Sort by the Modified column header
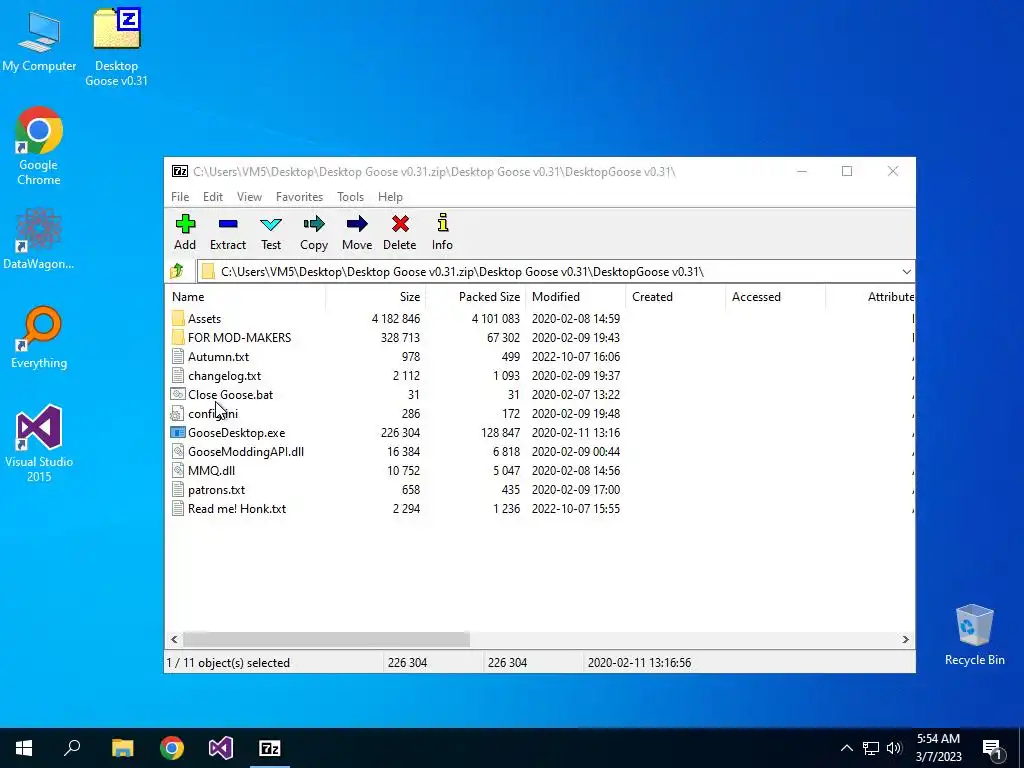This screenshot has width=1024, height=768. coord(575,296)
